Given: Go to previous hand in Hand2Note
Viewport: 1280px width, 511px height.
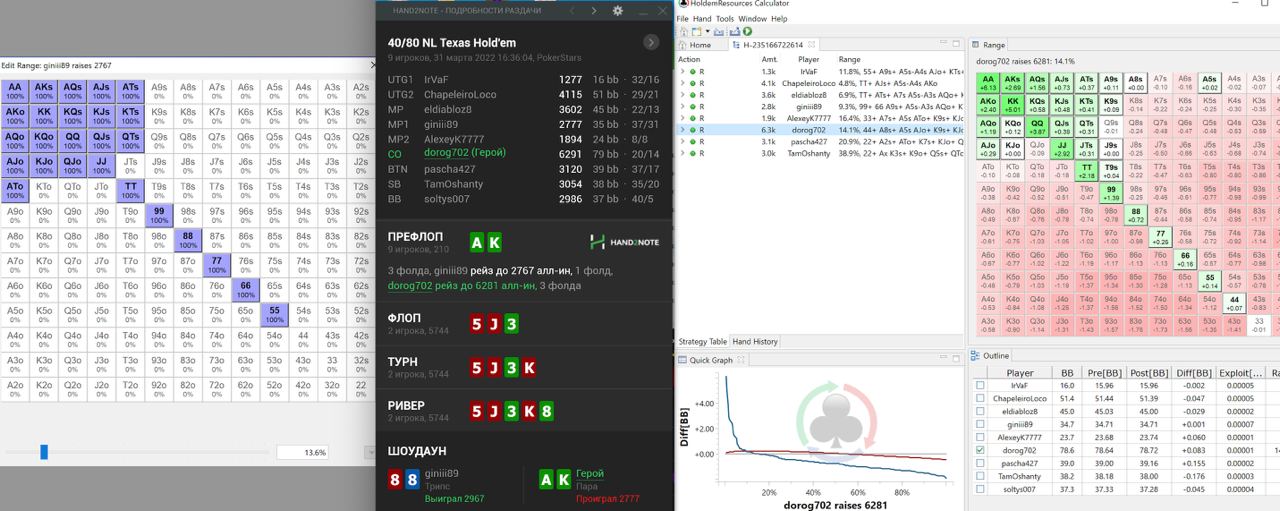Looking at the screenshot, I should point(571,10).
